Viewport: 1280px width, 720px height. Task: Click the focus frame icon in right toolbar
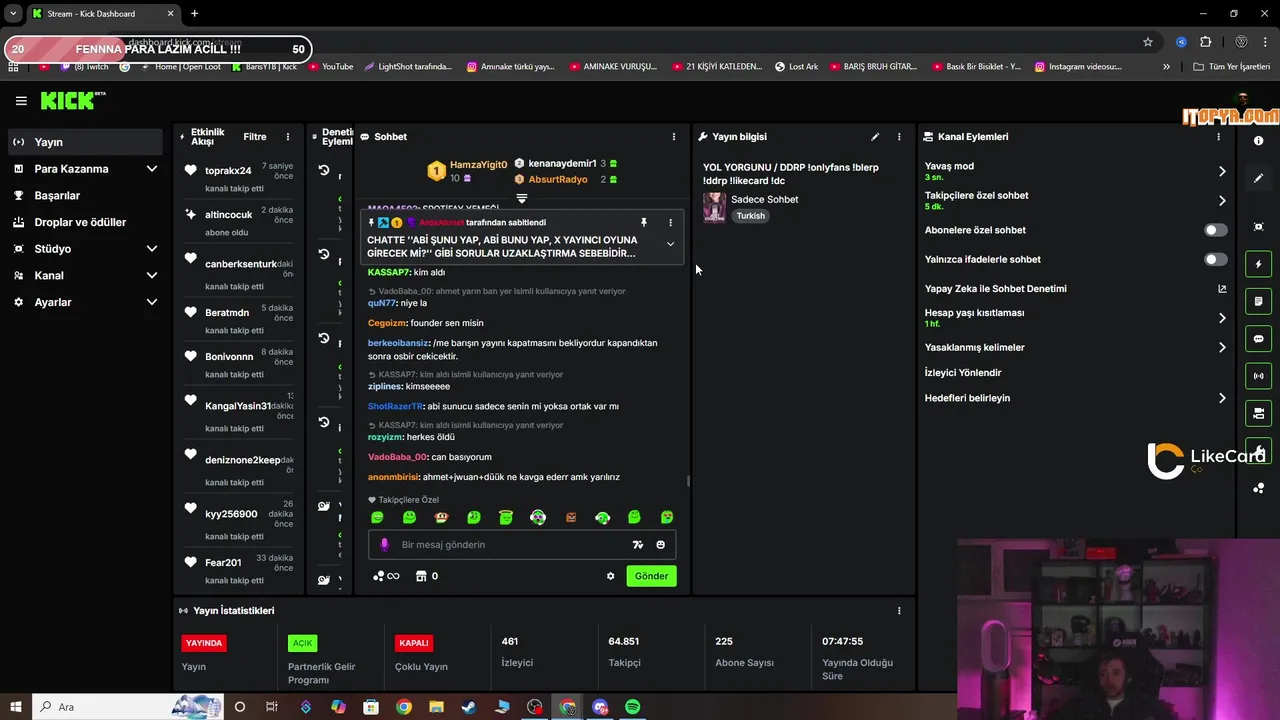[x=1259, y=227]
